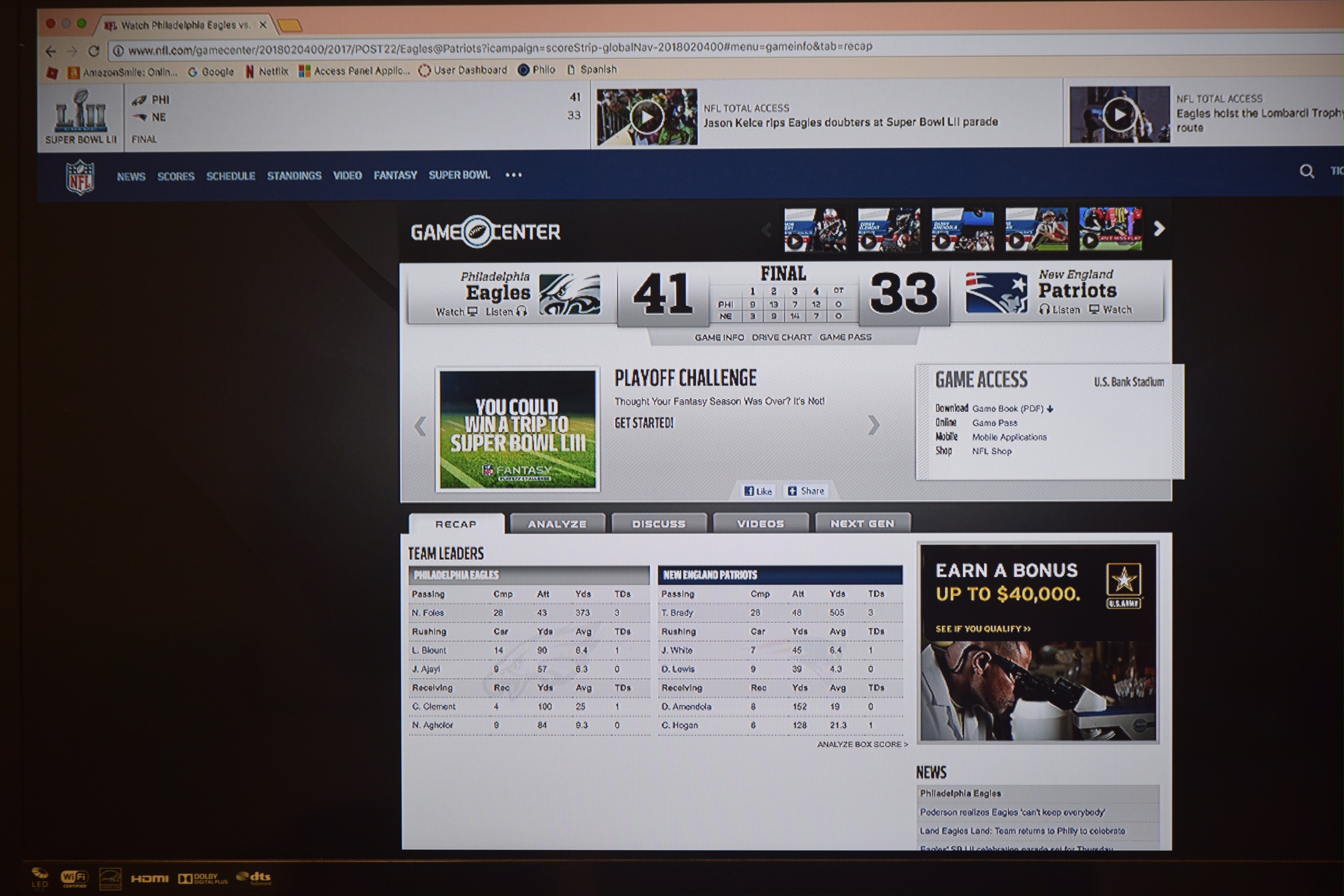1344x896 pixels.
Task: Click the site info icon in address bar
Action: [118, 51]
